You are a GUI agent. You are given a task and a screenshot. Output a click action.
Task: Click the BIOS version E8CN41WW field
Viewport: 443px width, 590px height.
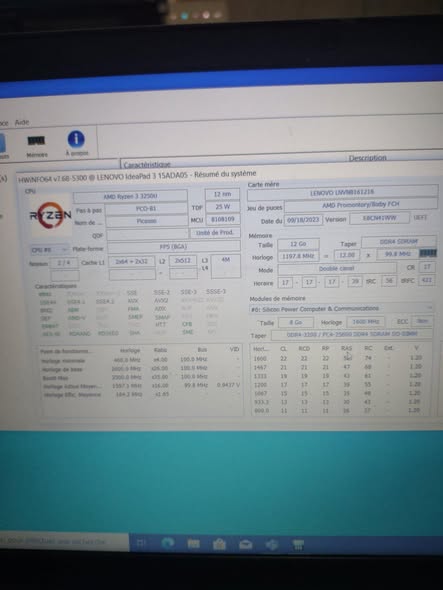pos(379,218)
